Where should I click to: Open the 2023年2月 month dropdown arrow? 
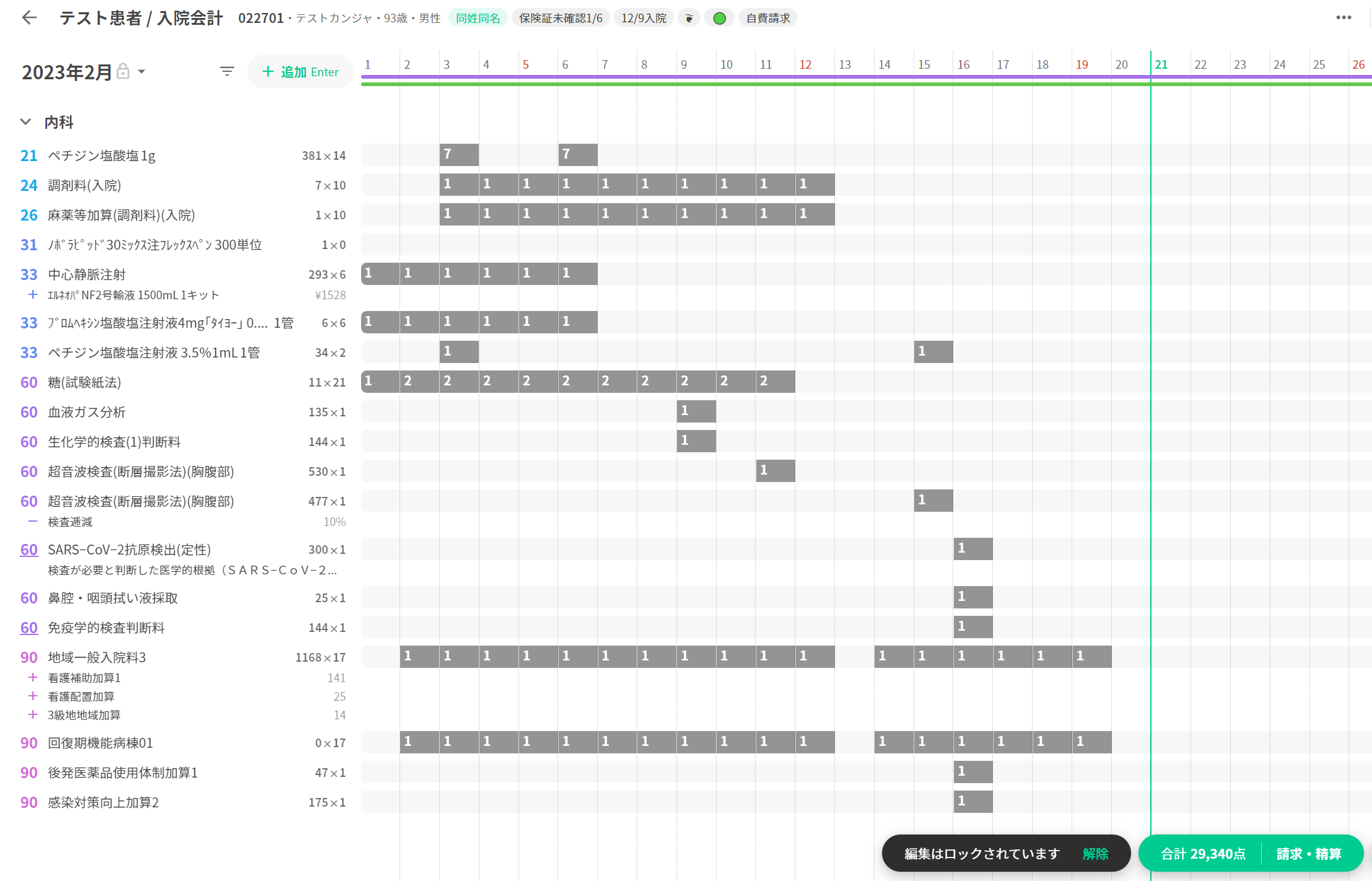coord(142,72)
